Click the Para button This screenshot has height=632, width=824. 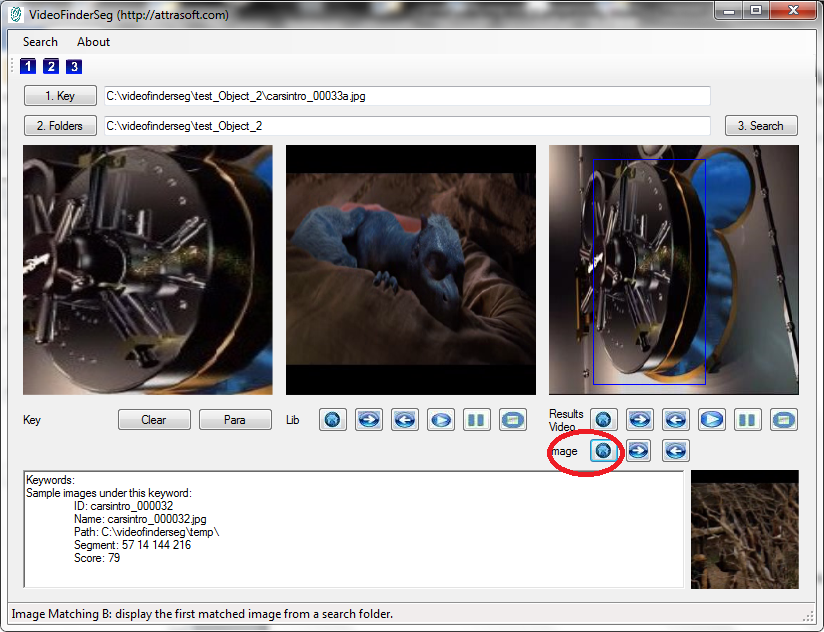point(235,420)
